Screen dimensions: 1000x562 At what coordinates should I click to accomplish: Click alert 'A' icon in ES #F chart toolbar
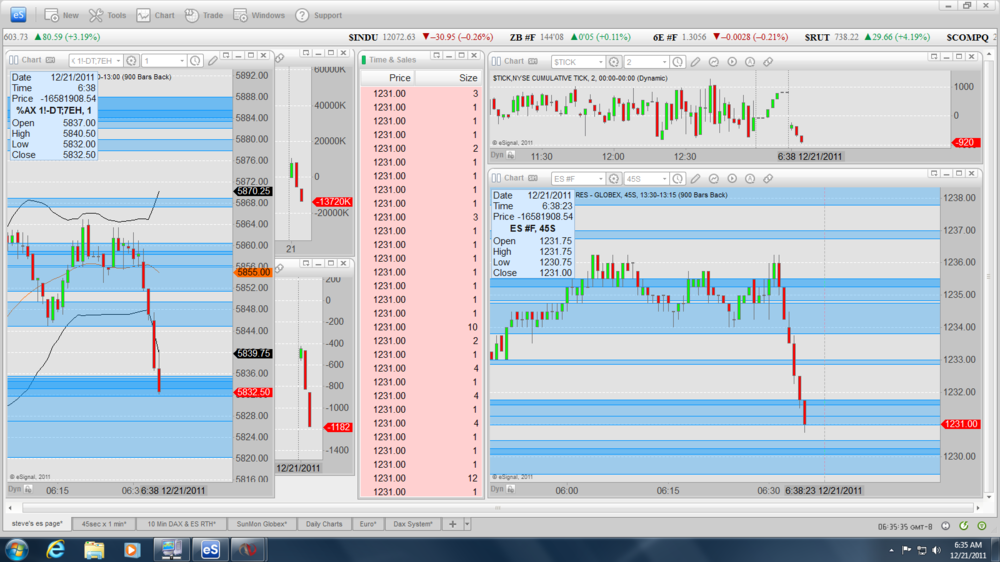(750, 179)
